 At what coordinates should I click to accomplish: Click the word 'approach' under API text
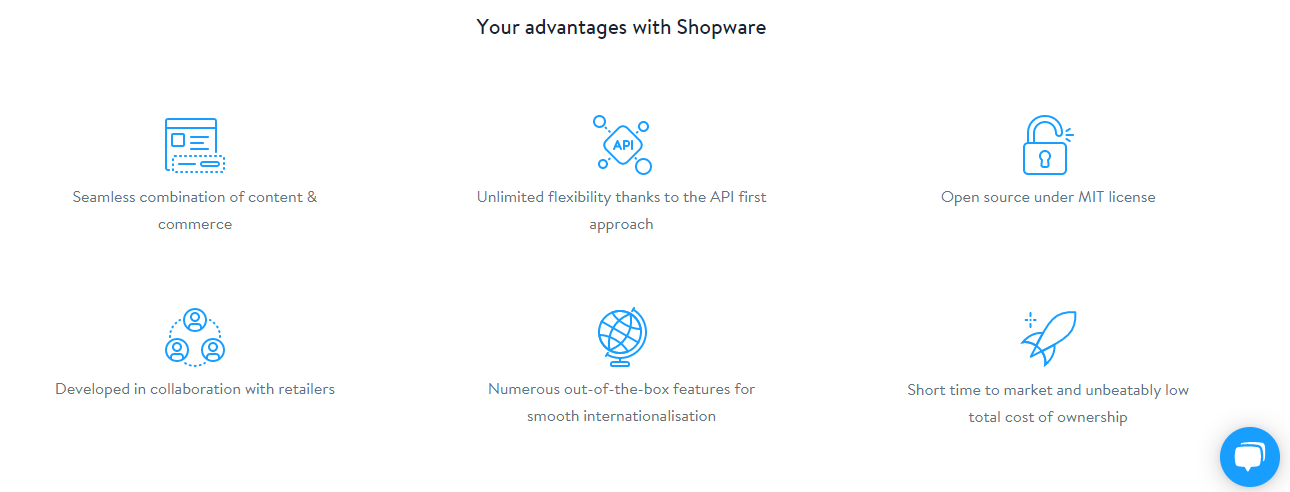click(x=621, y=225)
